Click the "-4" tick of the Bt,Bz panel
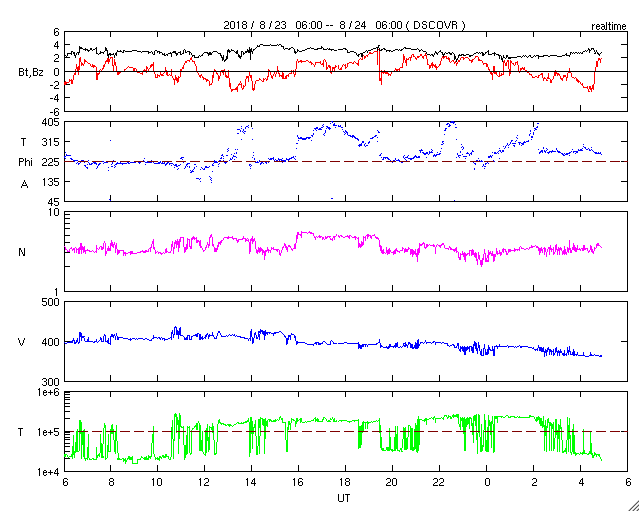 coord(55,98)
